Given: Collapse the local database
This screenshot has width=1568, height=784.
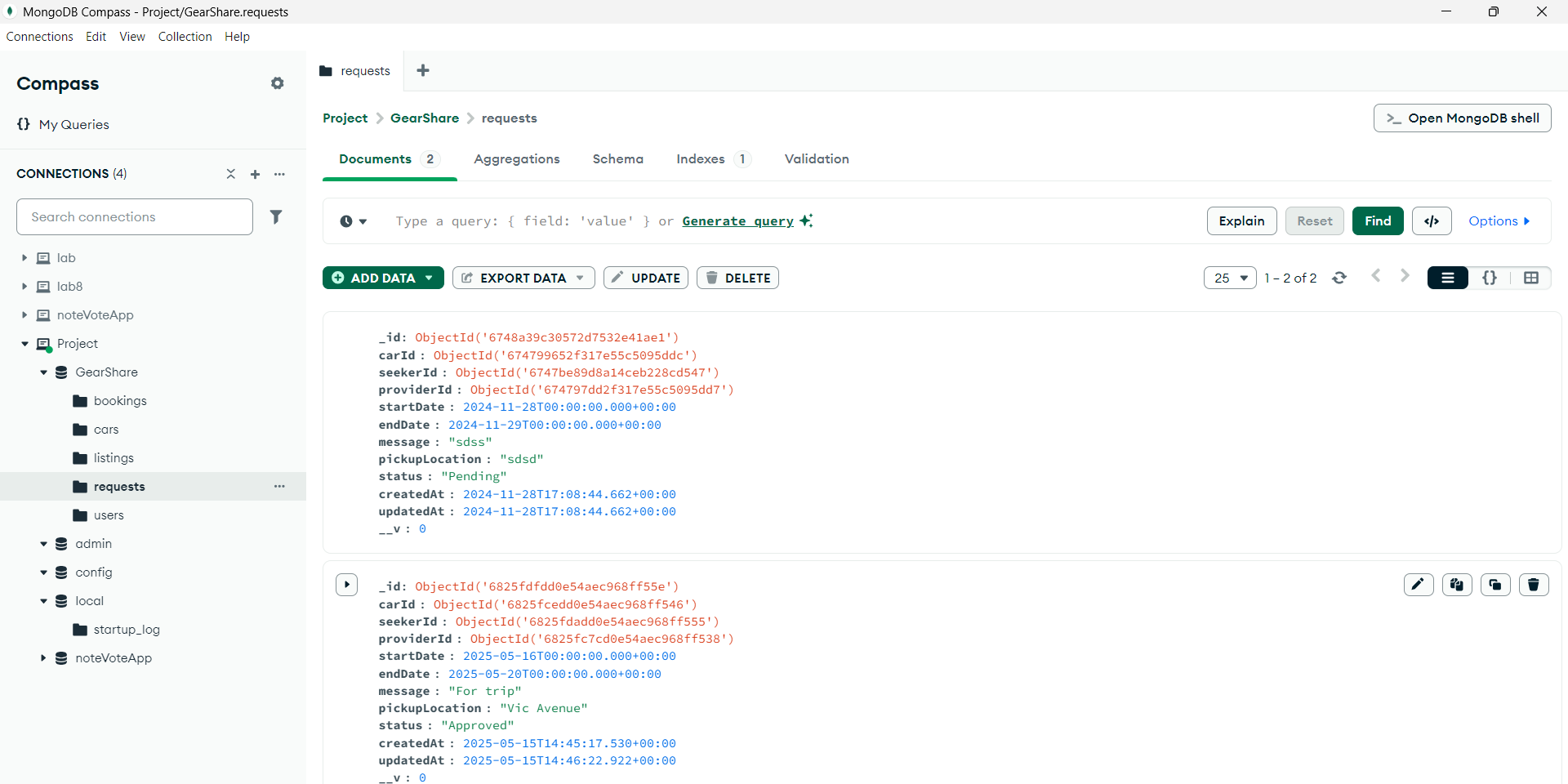Looking at the screenshot, I should (43, 601).
